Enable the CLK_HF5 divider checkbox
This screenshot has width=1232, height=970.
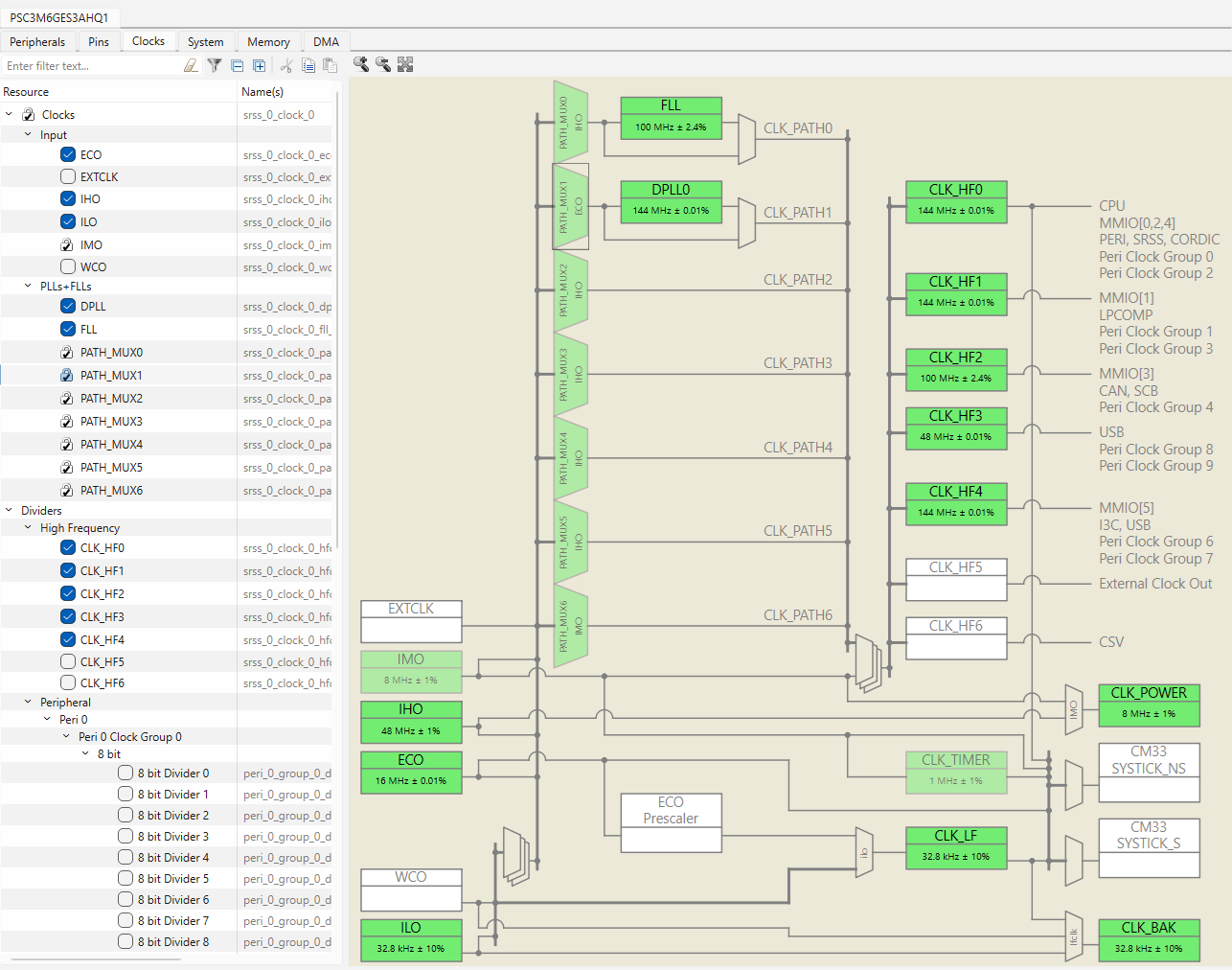[68, 661]
